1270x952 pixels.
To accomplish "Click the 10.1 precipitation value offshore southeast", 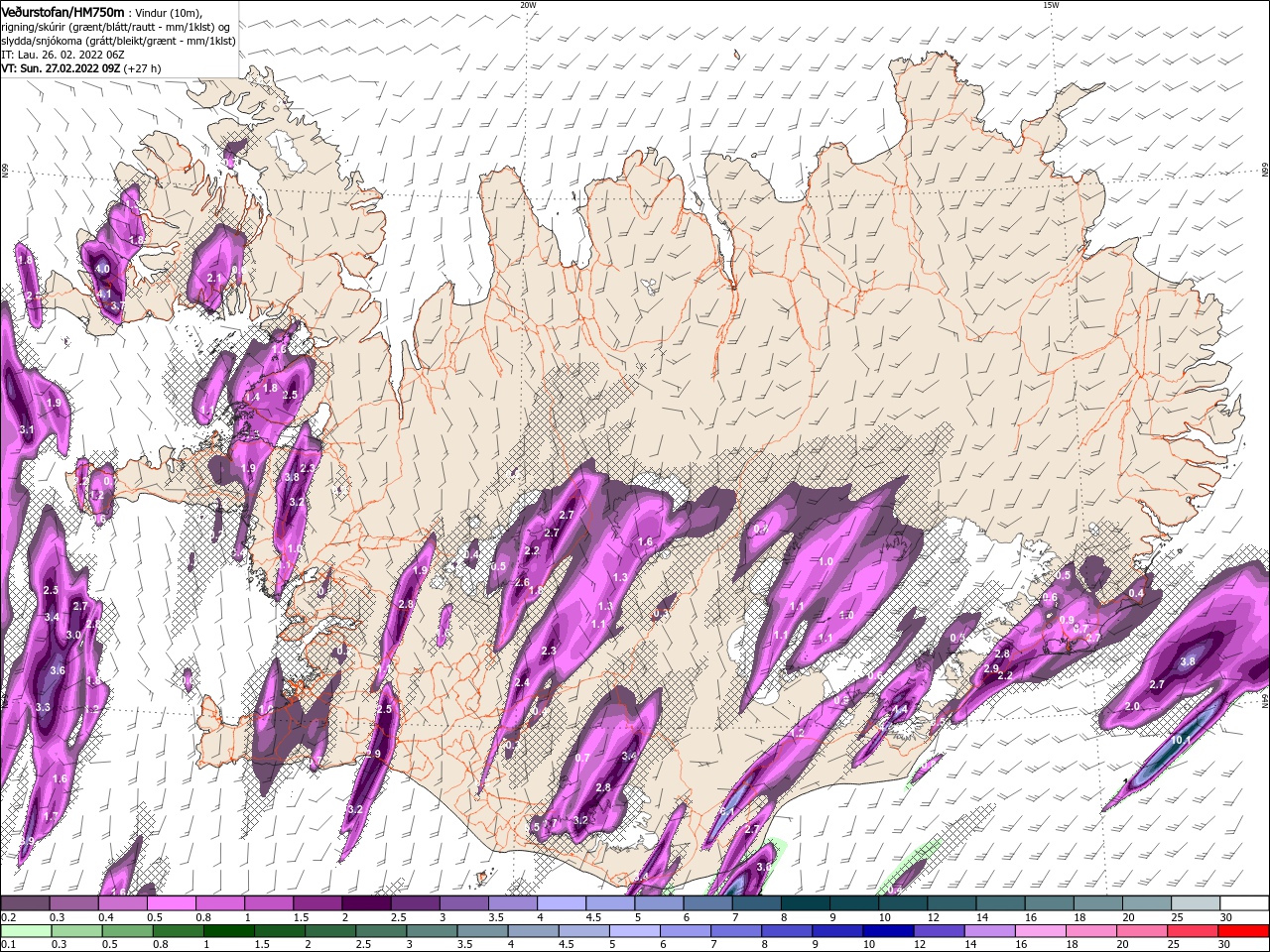I will point(1181,740).
